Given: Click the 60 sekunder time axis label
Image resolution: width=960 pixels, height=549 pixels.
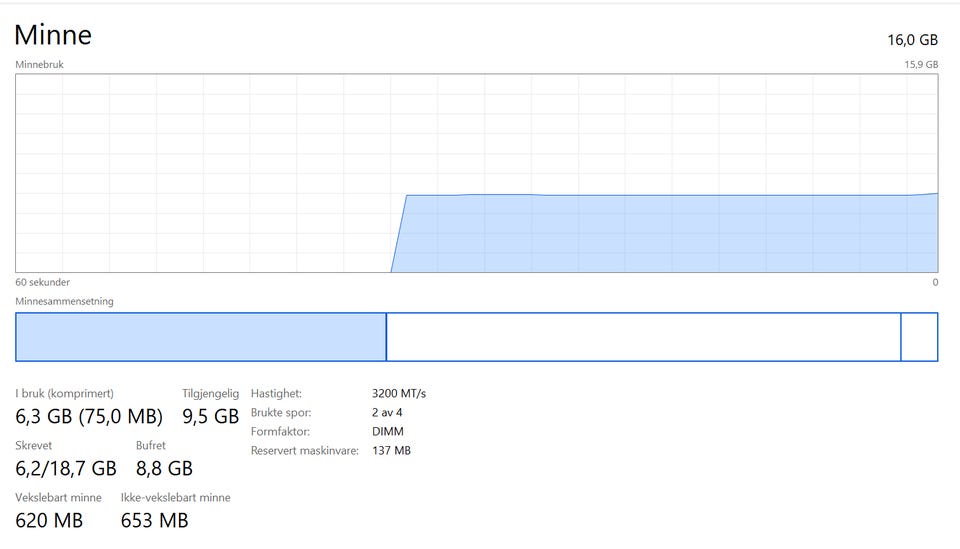Looking at the screenshot, I should click(x=43, y=282).
